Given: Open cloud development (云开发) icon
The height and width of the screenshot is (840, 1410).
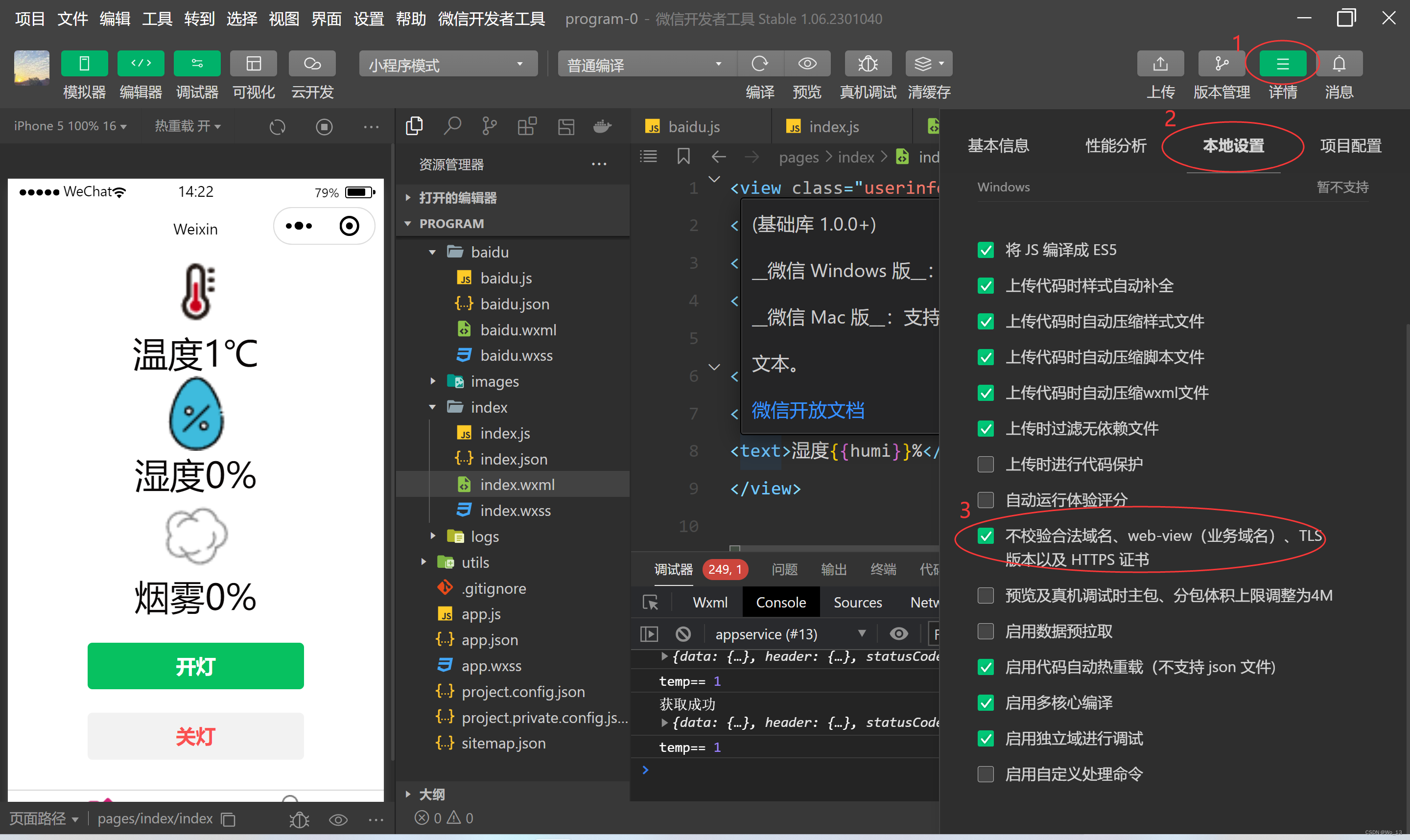Looking at the screenshot, I should [312, 64].
